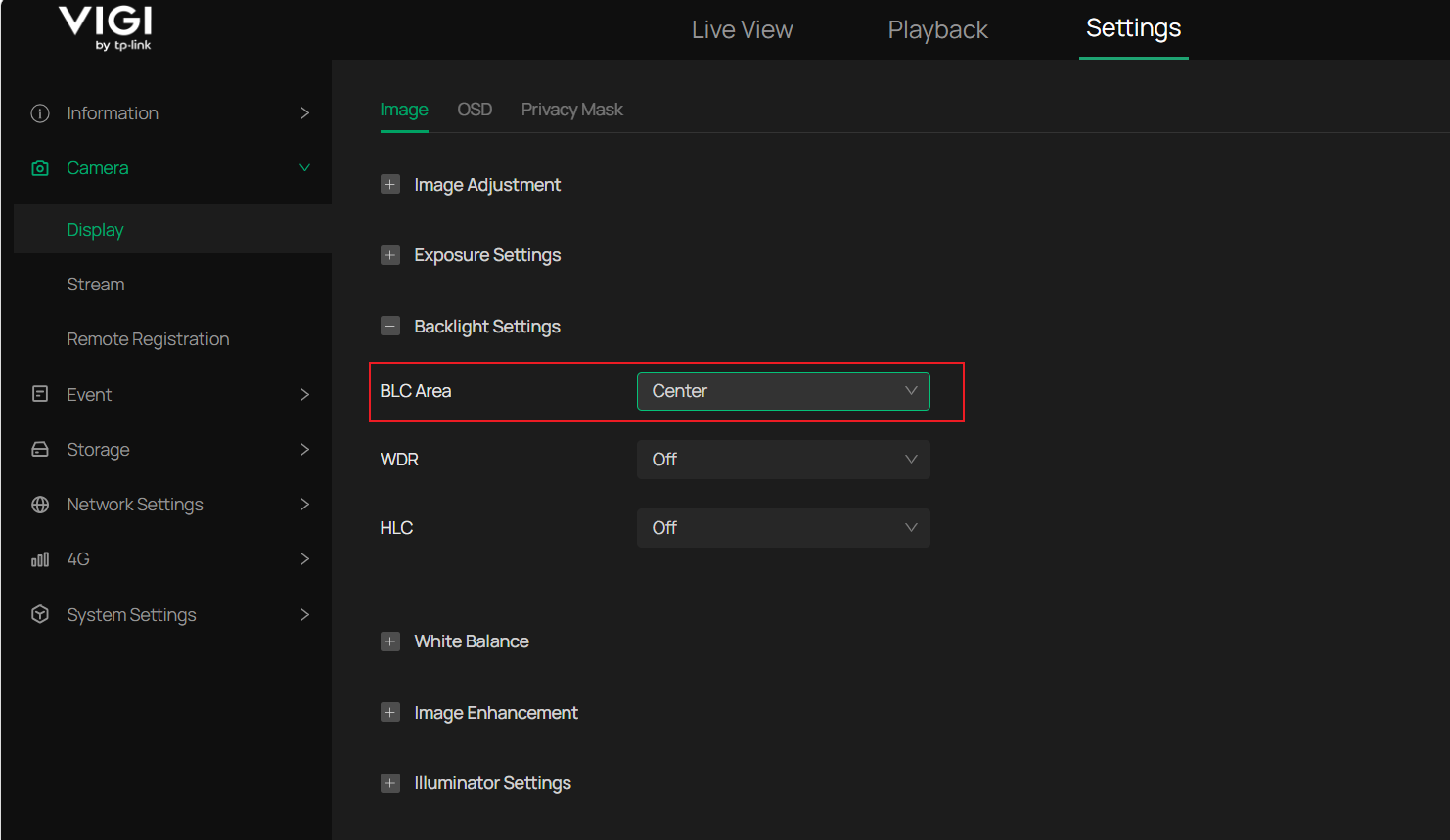Collapse Camera menu chevron
This screenshot has width=1450, height=840.
coord(305,168)
